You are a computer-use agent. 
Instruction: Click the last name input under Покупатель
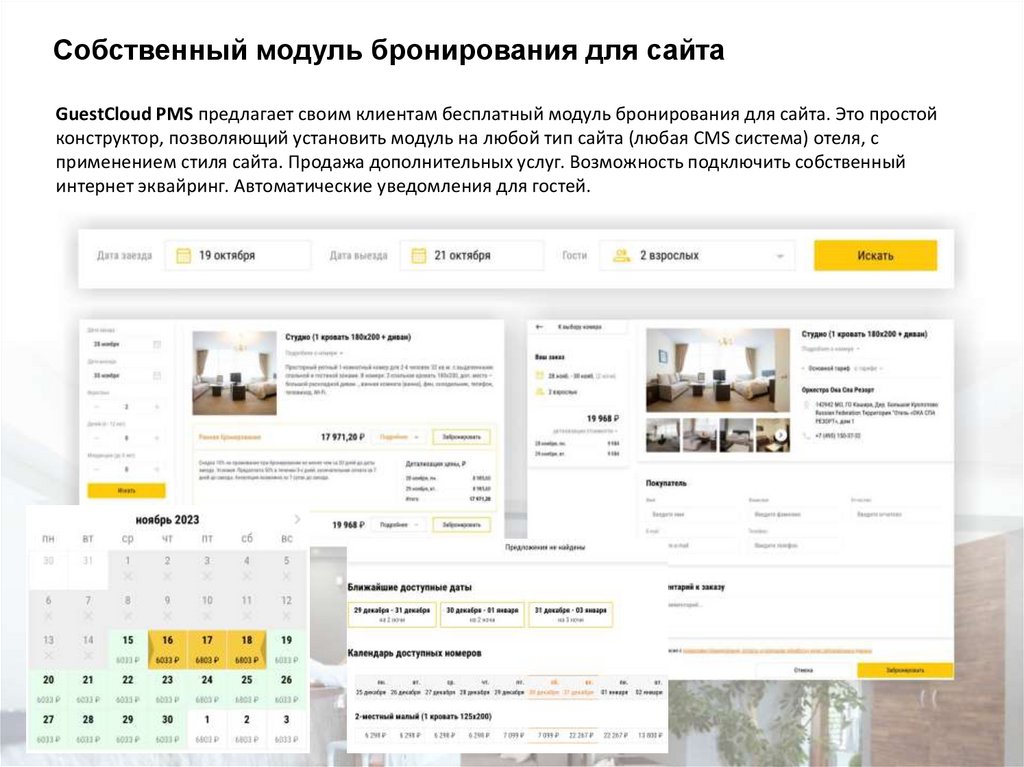point(795,514)
